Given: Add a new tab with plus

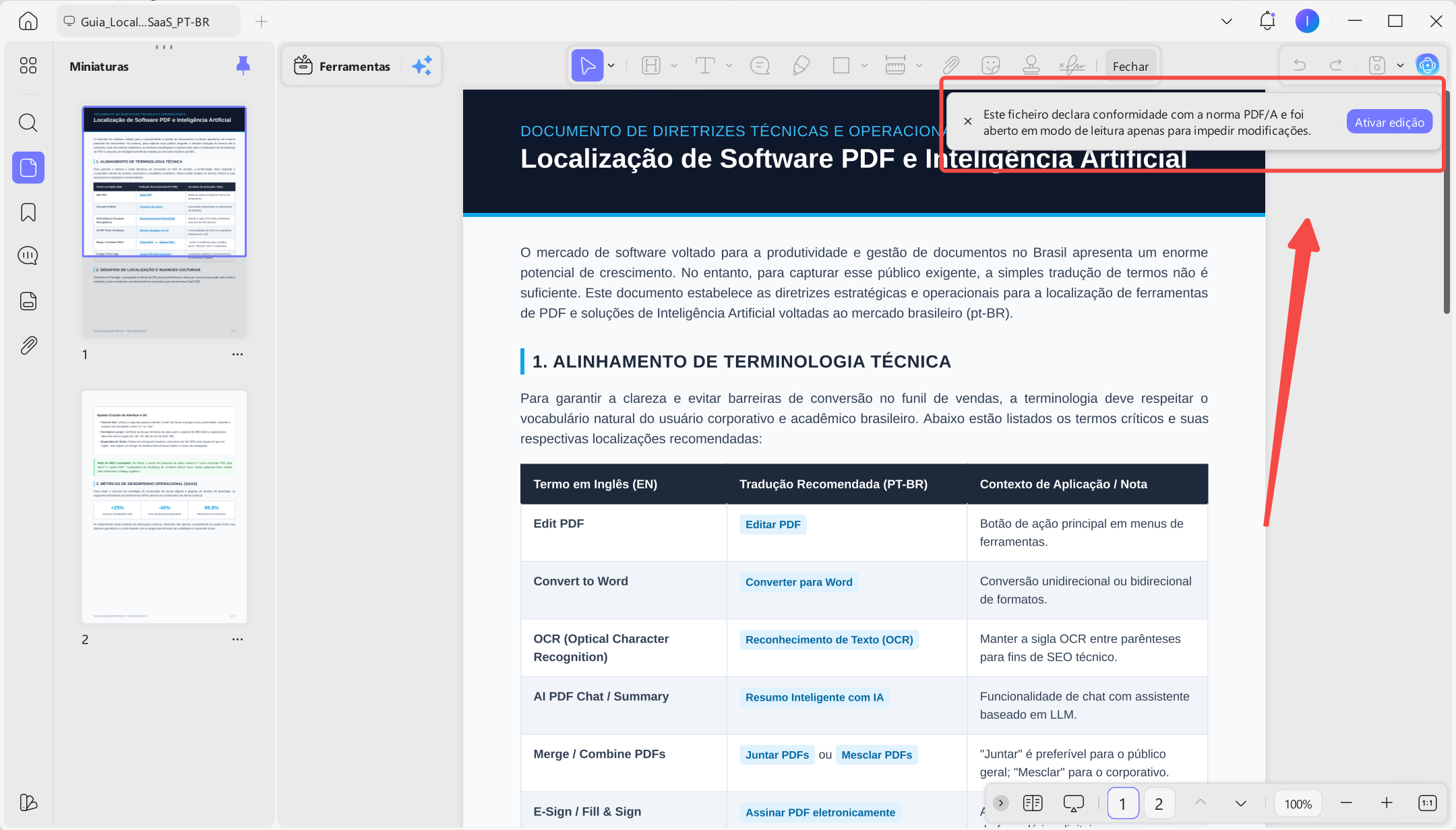Looking at the screenshot, I should 262,22.
